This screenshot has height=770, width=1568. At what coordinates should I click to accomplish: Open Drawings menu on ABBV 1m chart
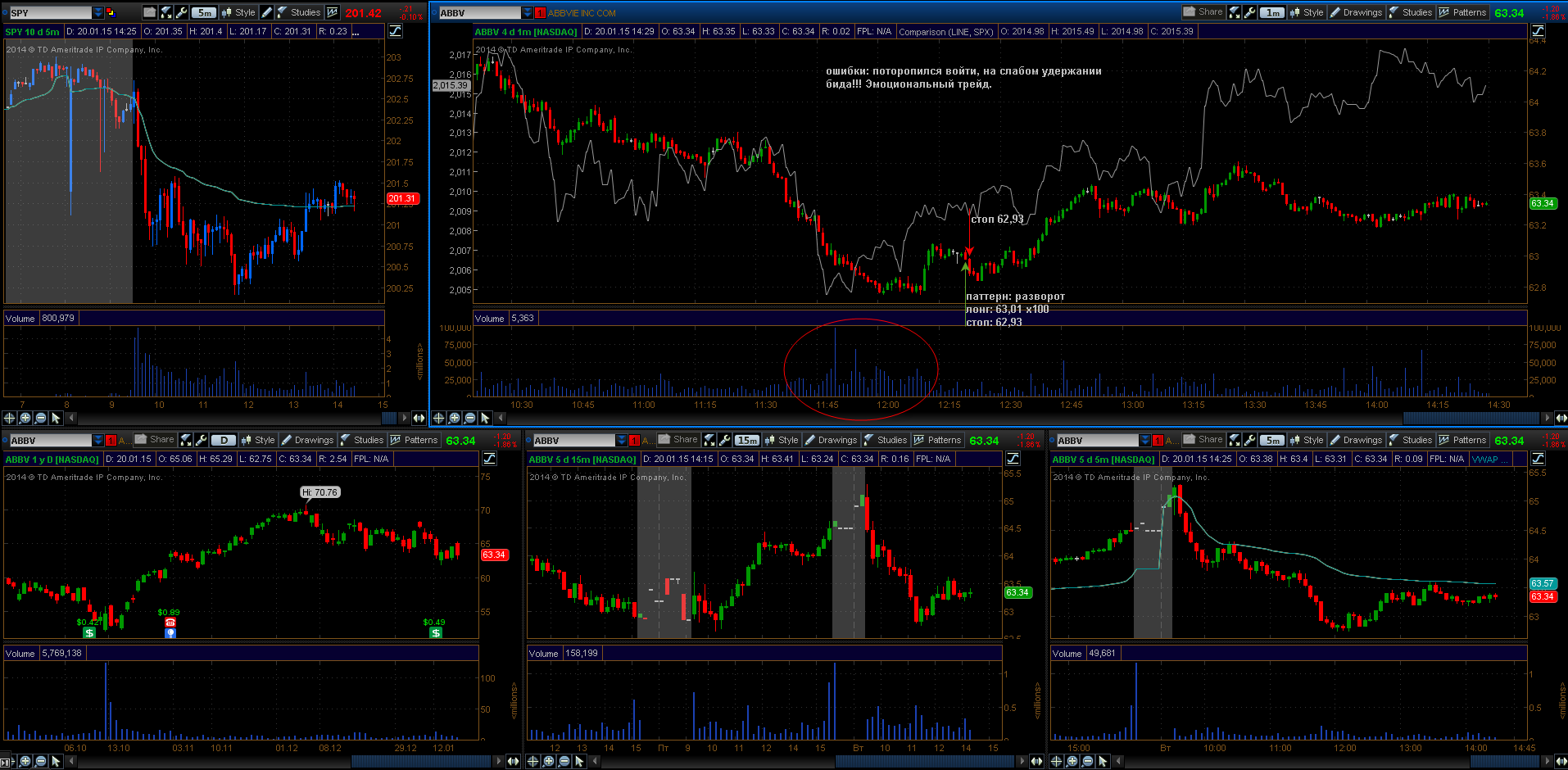[x=1356, y=12]
